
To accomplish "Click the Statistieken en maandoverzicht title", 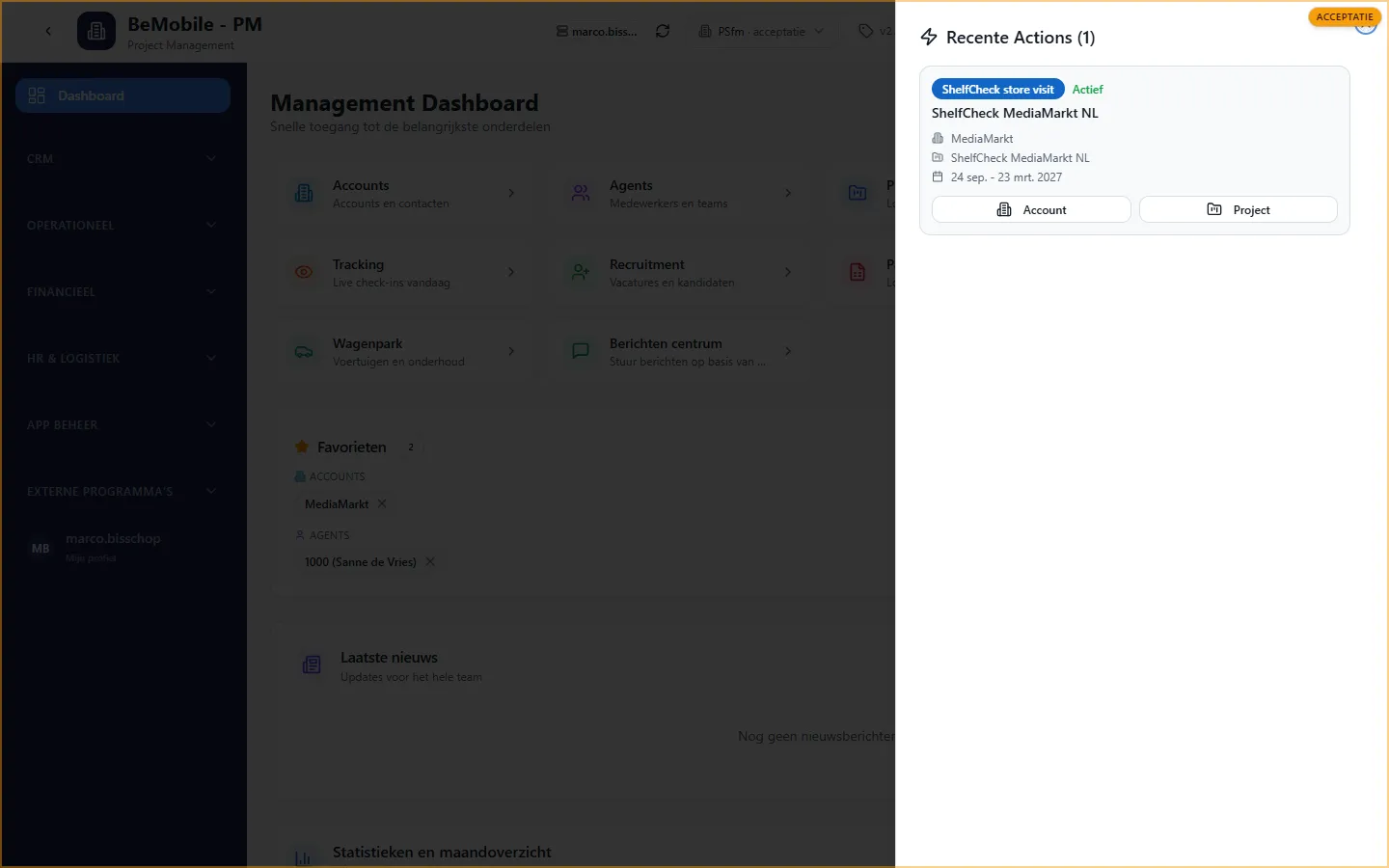I will click(442, 853).
